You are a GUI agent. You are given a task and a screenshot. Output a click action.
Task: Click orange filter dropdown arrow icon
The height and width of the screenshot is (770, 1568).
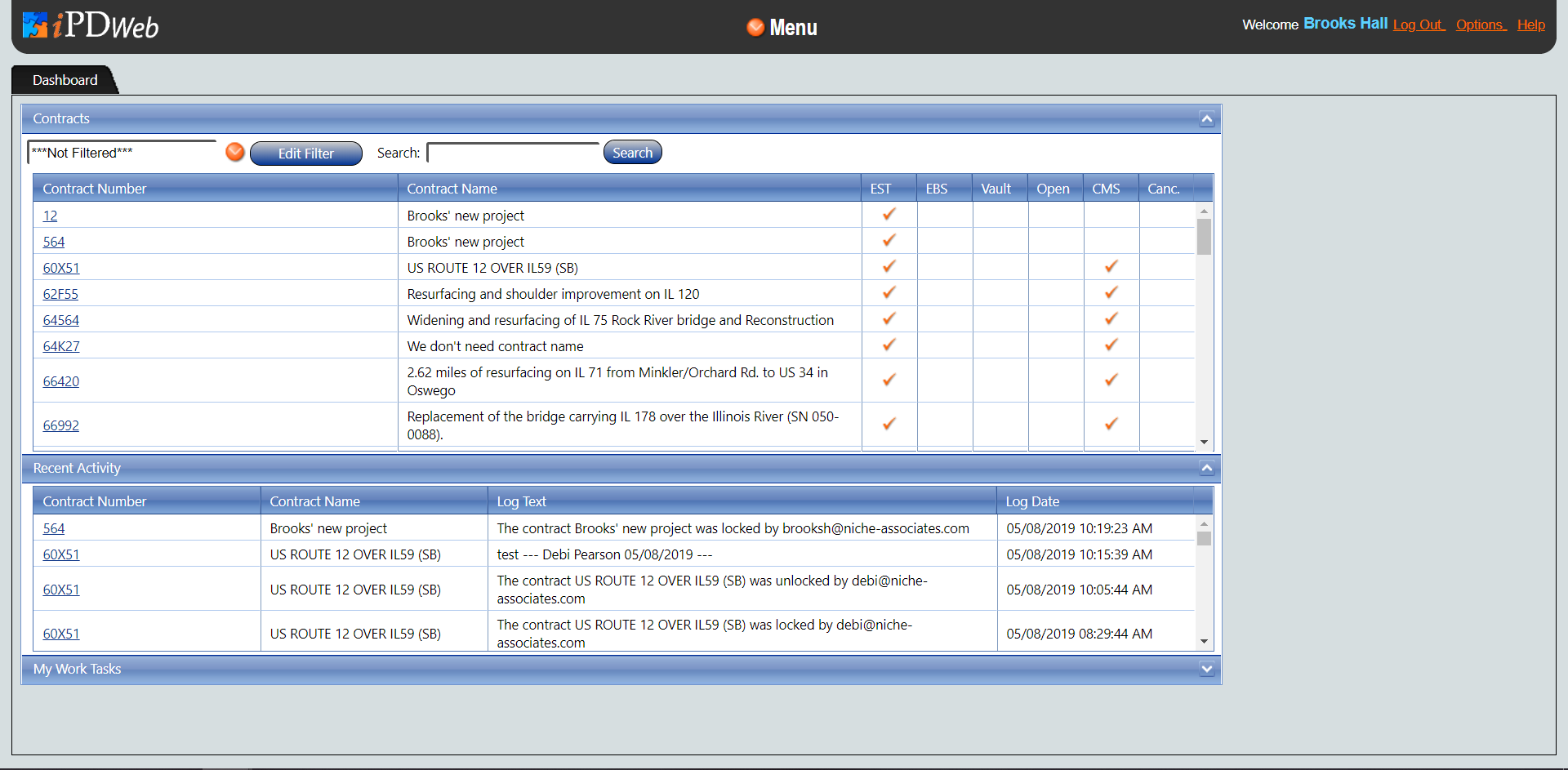pyautogui.click(x=235, y=153)
